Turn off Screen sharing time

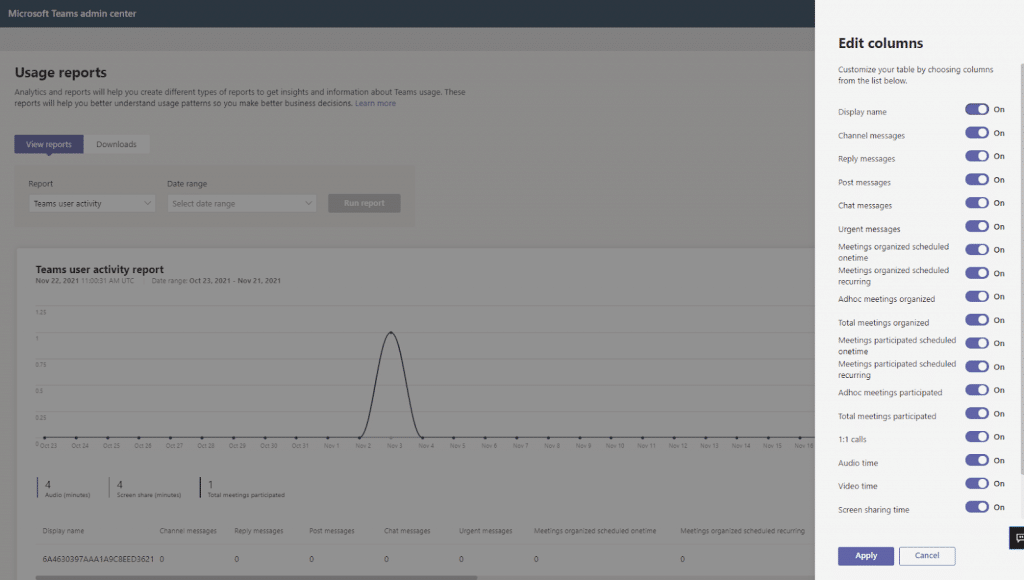tap(978, 507)
